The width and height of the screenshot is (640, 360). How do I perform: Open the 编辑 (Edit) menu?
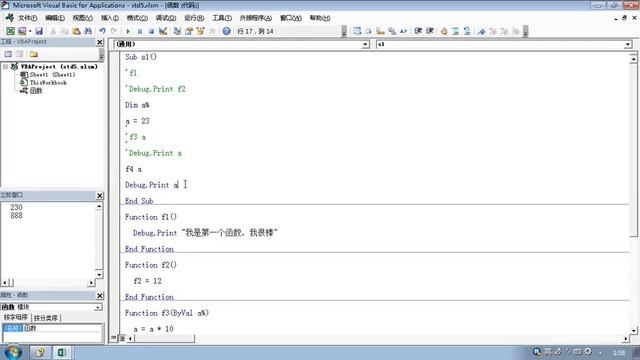(x=55, y=18)
